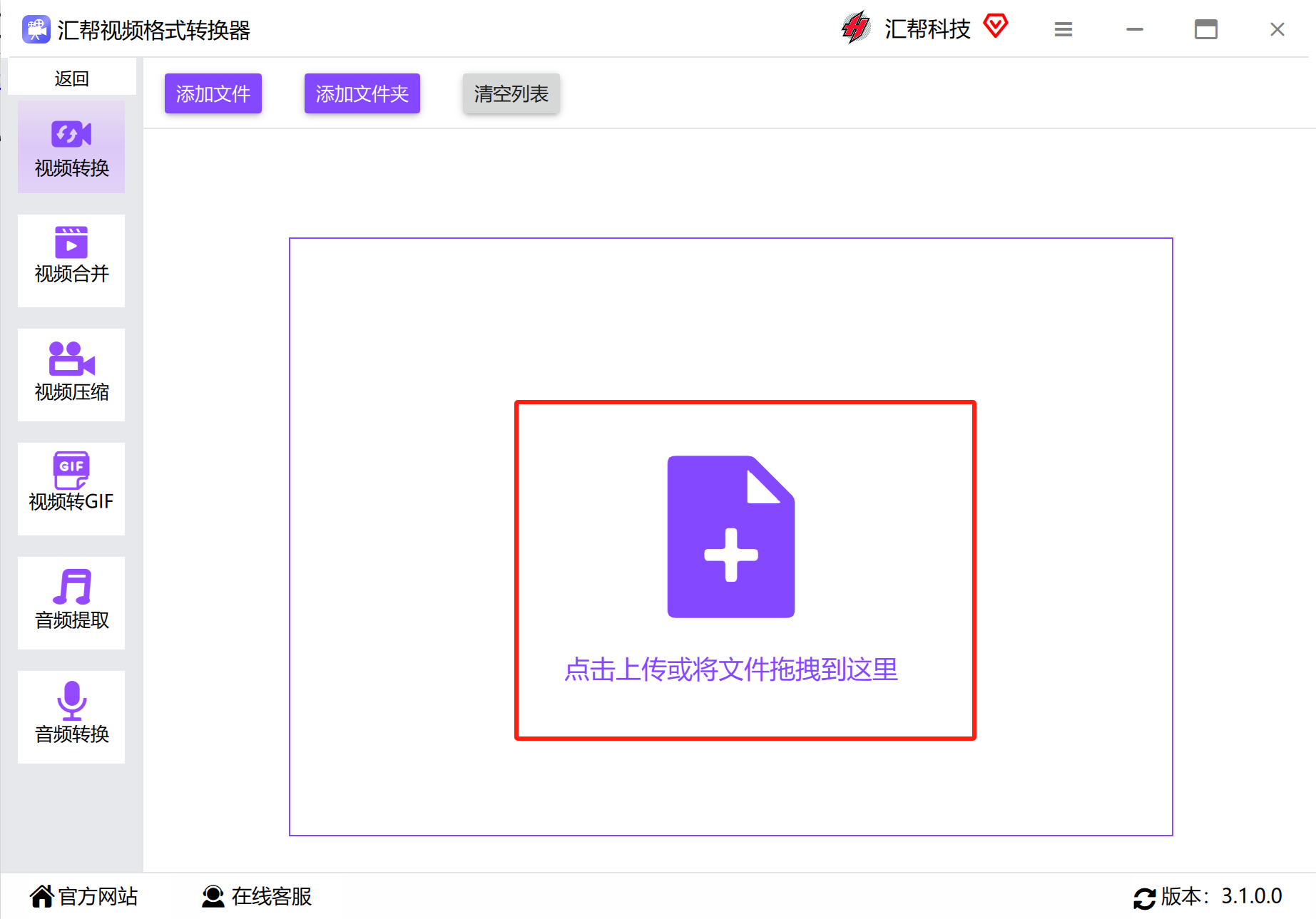Open the 官方网站 home link
The height and width of the screenshot is (919, 1316).
[83, 896]
